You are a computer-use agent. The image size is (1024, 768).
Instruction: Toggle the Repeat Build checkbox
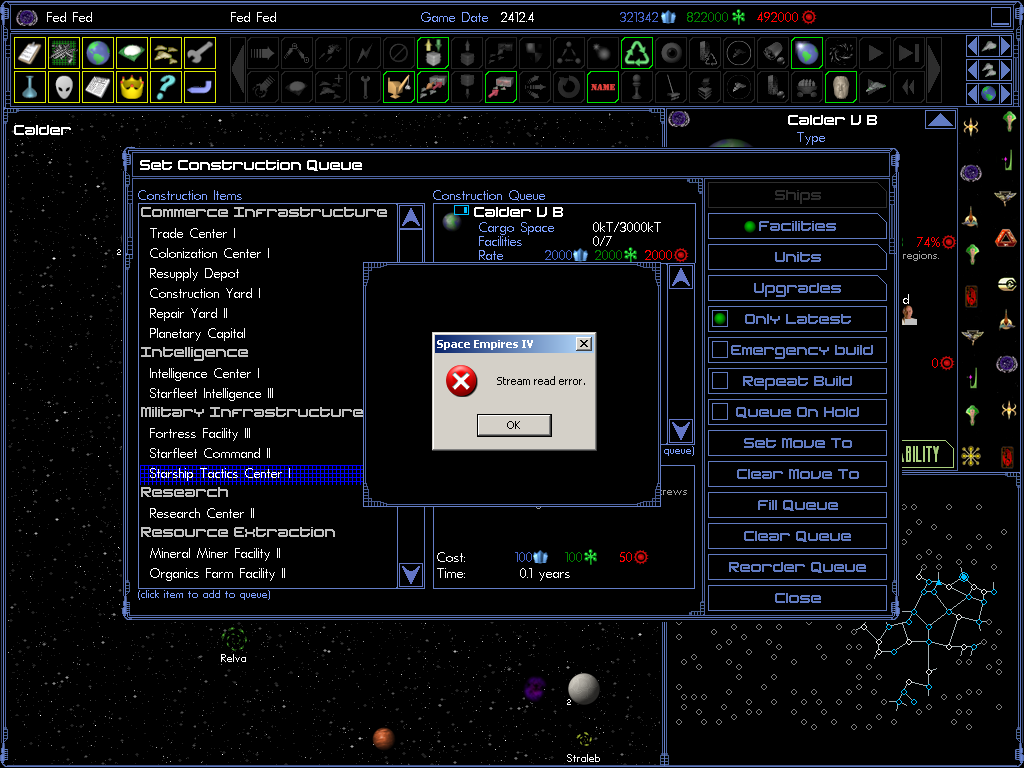719,382
